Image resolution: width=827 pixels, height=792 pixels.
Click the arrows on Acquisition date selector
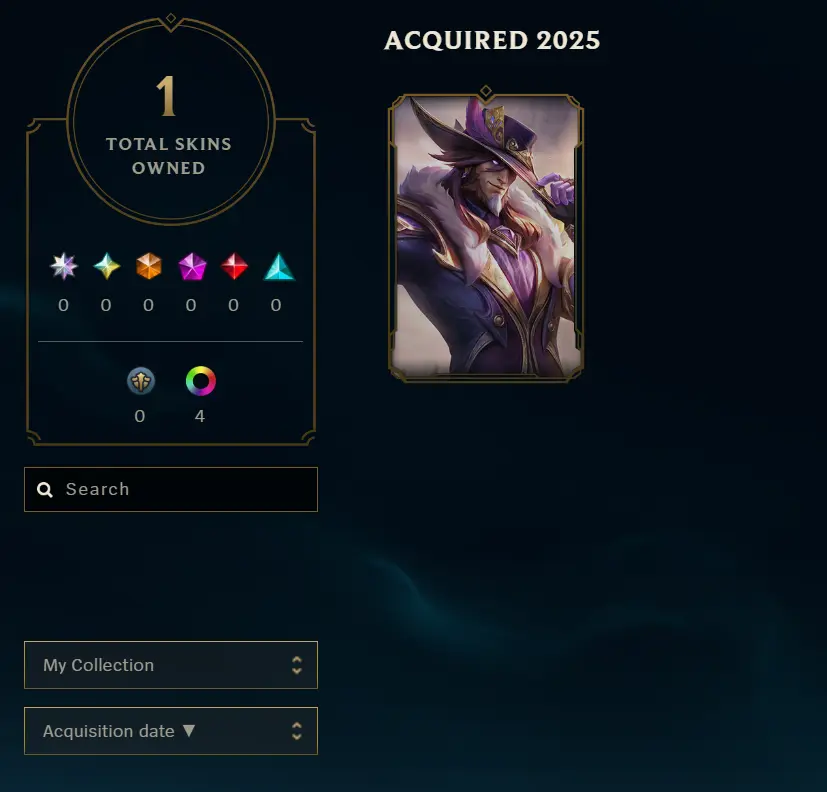coord(297,731)
